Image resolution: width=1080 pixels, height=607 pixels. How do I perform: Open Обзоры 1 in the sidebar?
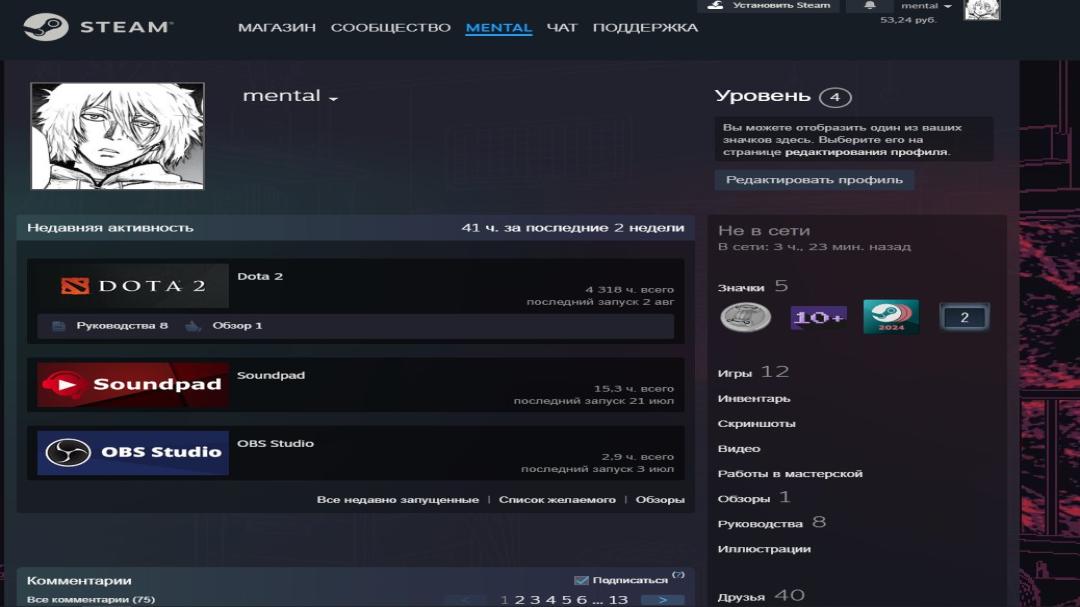pos(754,497)
